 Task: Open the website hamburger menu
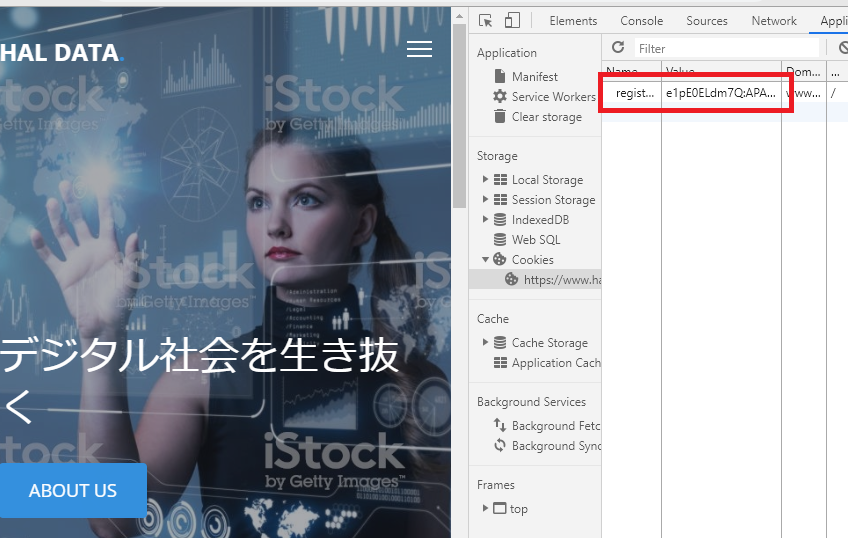(419, 49)
